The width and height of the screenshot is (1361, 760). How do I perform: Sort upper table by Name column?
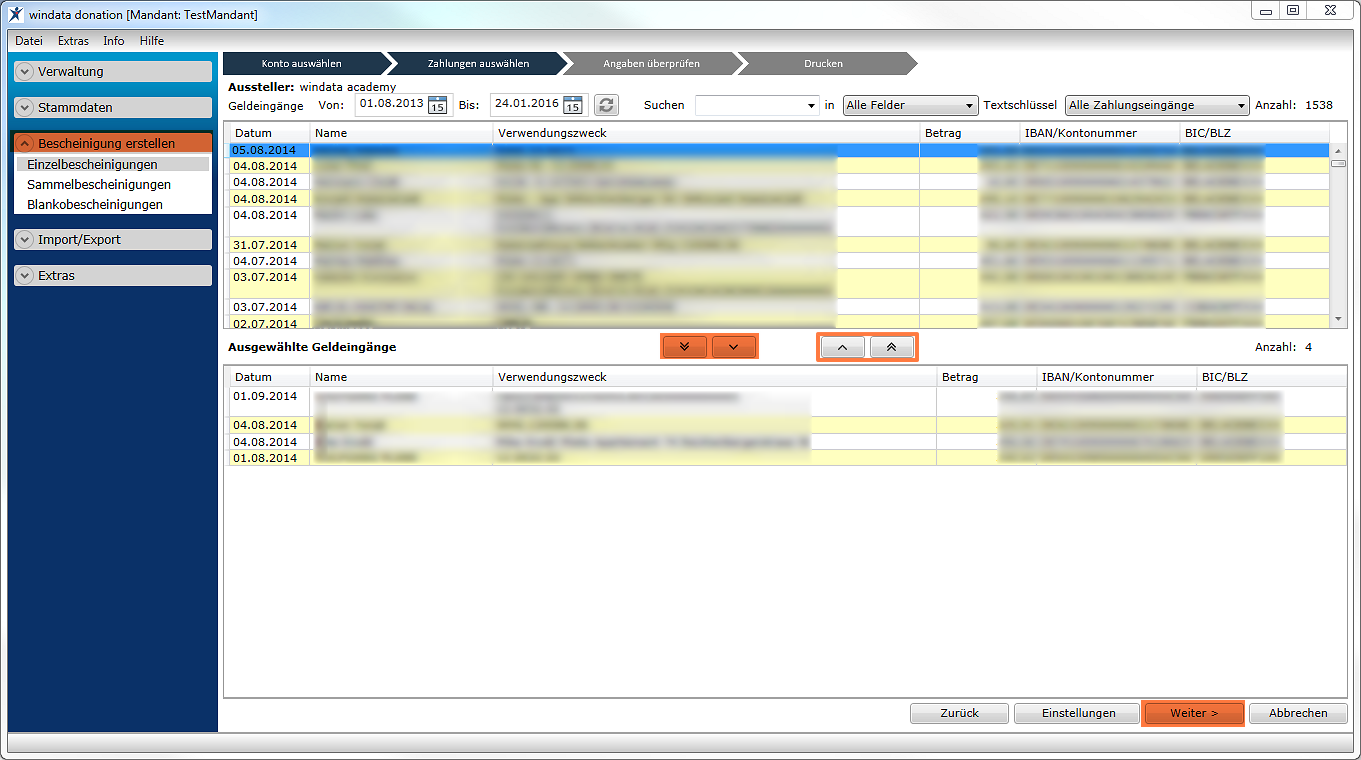coord(402,133)
